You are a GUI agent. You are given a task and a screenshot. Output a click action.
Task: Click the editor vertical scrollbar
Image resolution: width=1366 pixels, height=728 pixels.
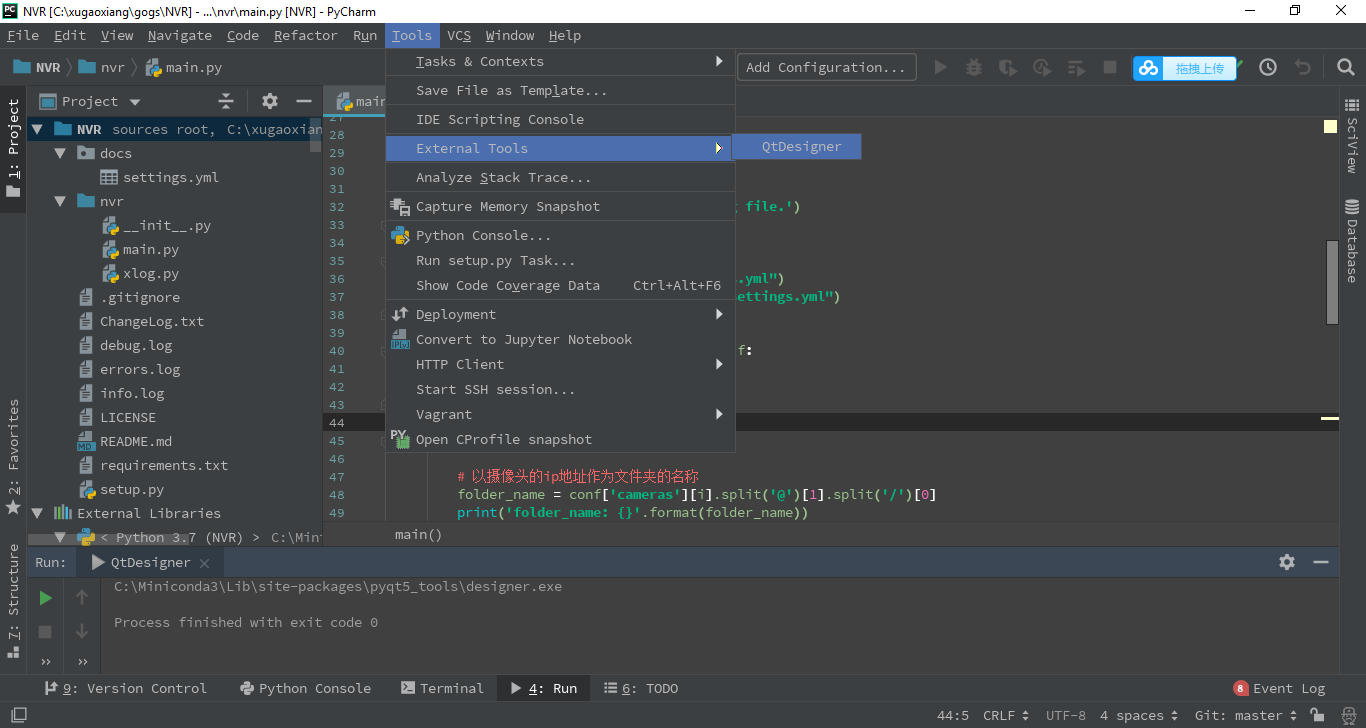click(1332, 282)
